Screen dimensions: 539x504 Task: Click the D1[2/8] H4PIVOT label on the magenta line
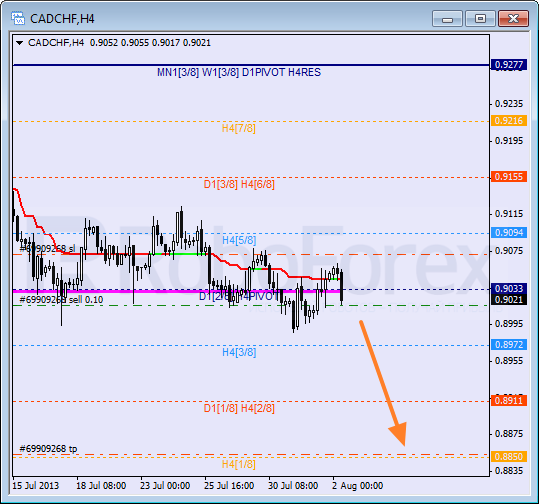(x=239, y=296)
